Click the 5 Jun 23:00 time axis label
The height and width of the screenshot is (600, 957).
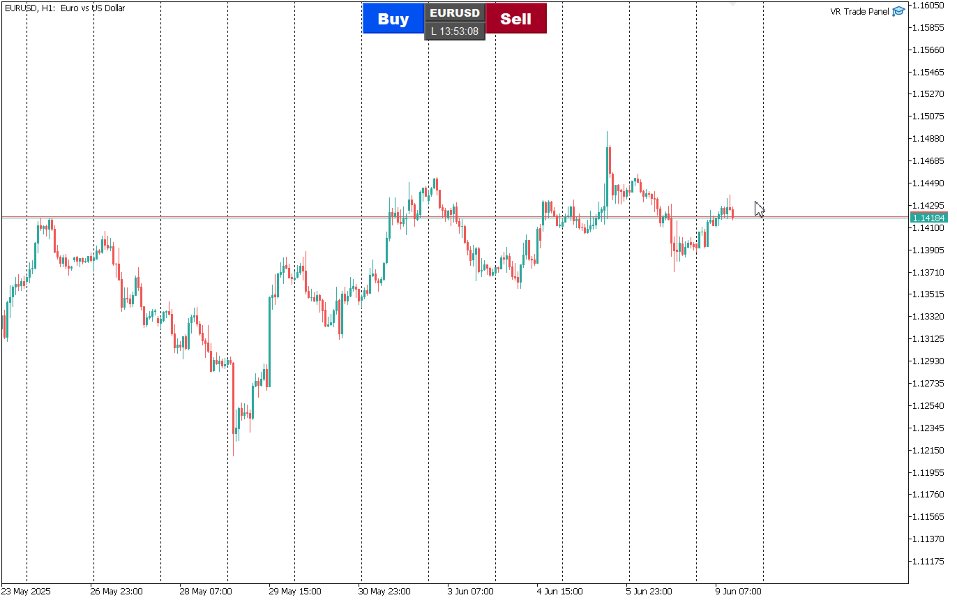coord(649,591)
